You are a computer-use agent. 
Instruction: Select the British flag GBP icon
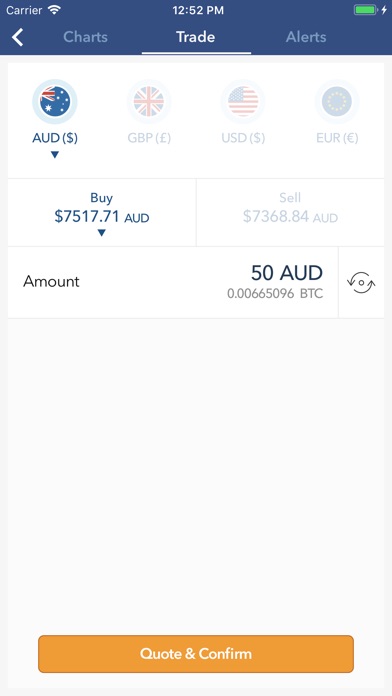149,102
